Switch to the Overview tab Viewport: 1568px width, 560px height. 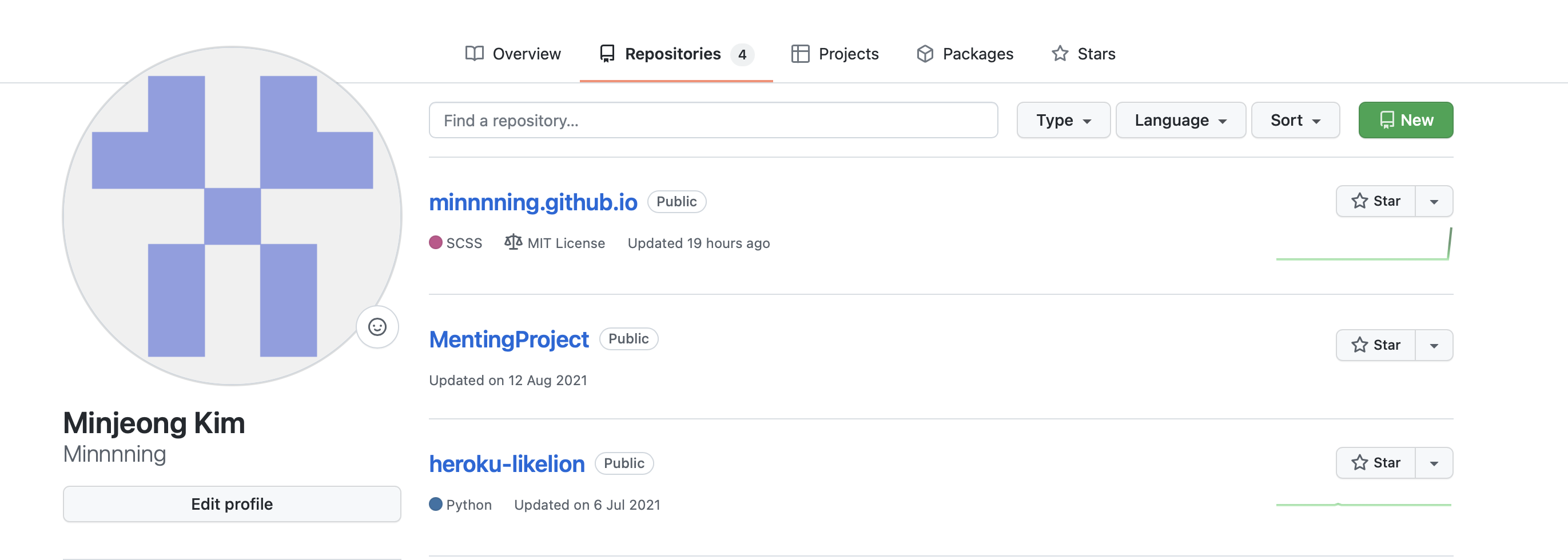[512, 54]
